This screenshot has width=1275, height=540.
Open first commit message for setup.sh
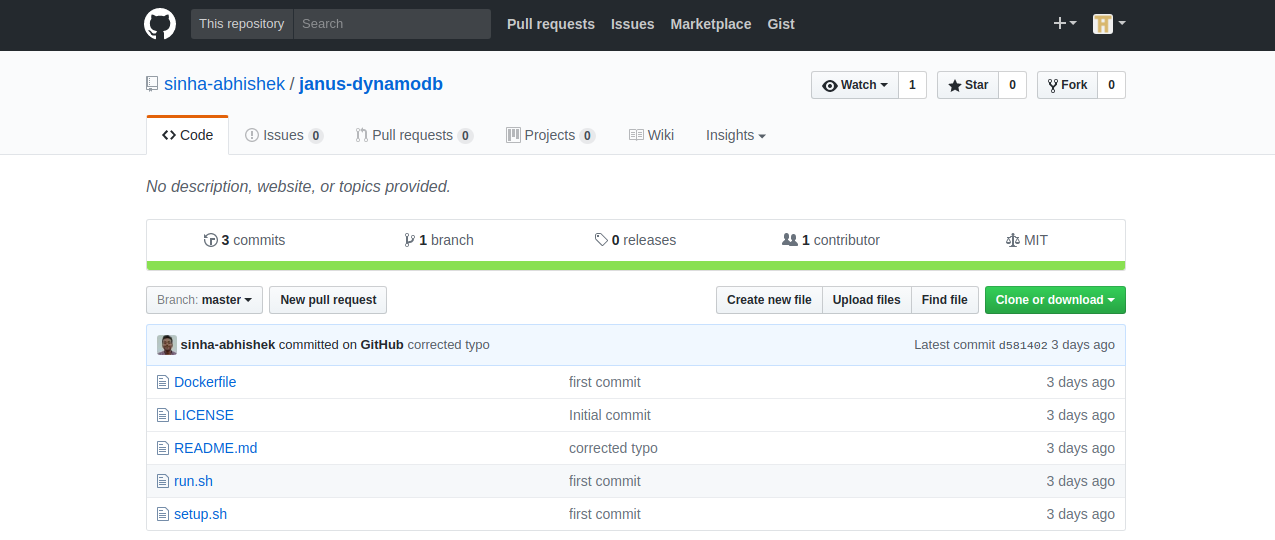[x=605, y=514]
